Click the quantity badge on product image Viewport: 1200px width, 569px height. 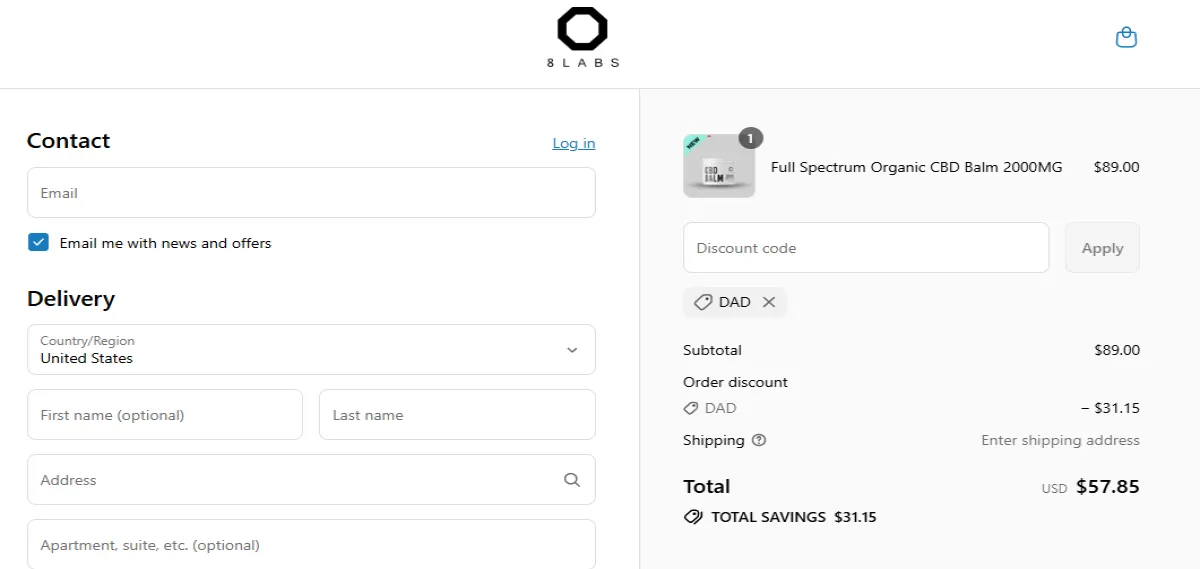750,138
